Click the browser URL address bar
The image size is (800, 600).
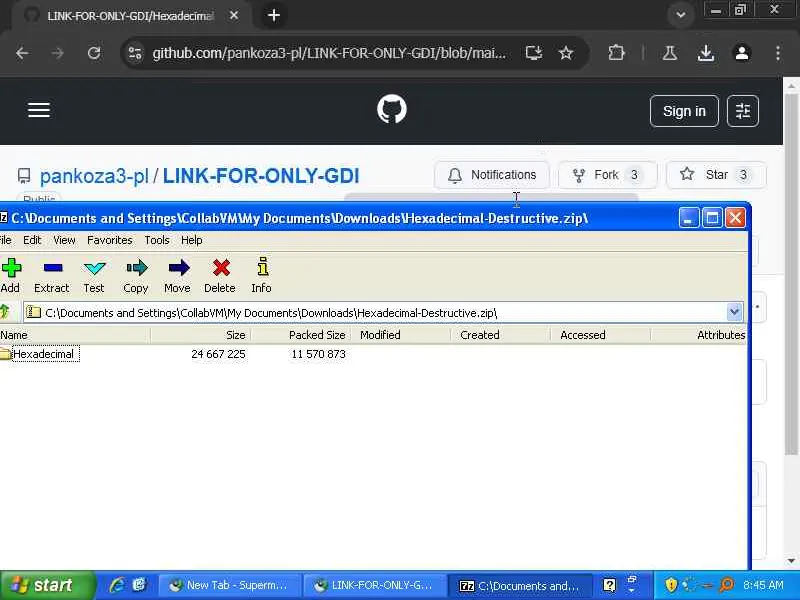click(329, 53)
